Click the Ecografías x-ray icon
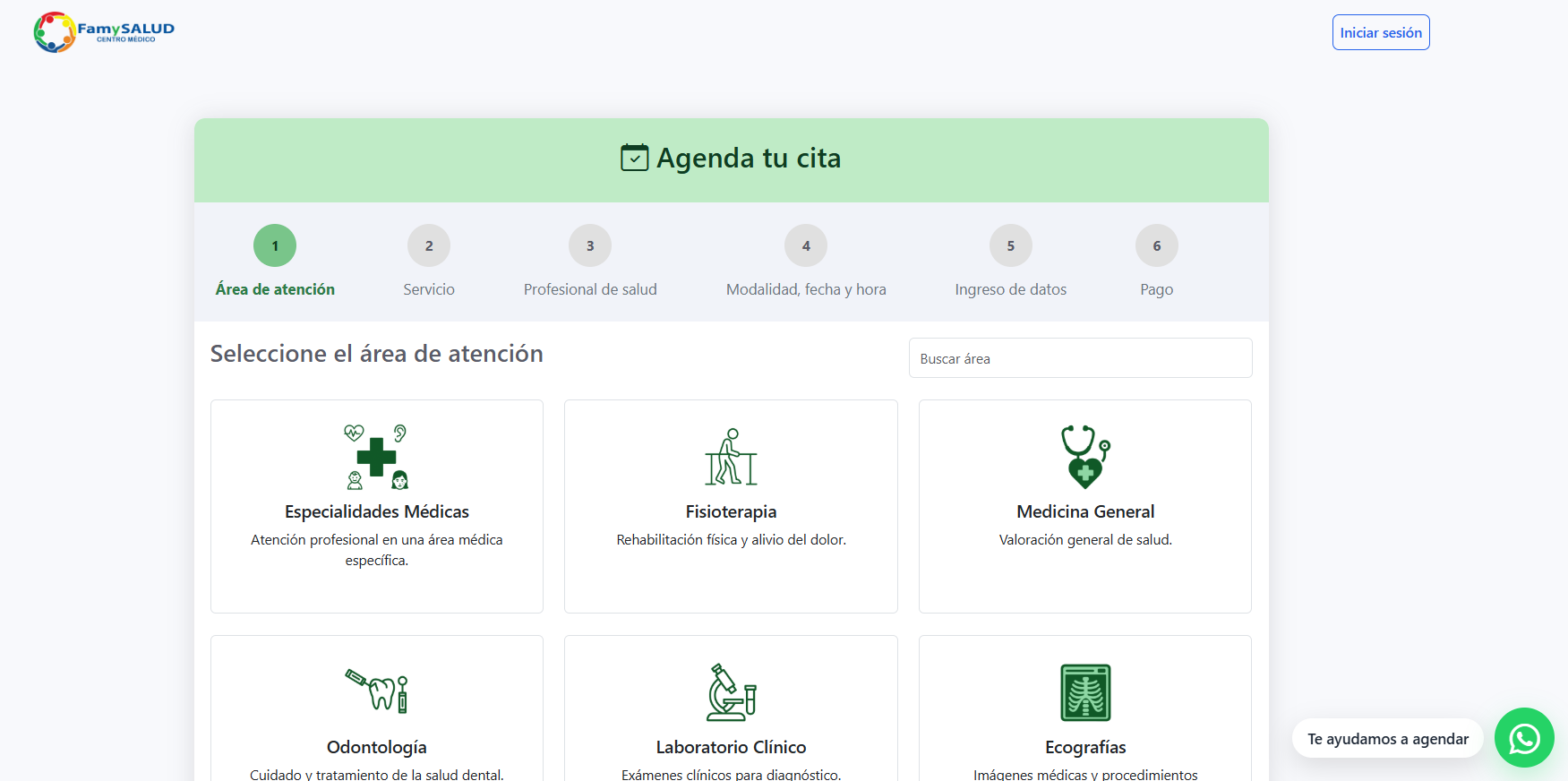This screenshot has height=781, width=1568. tap(1085, 692)
